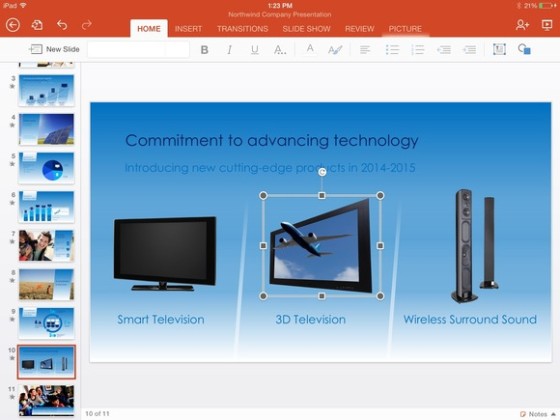This screenshot has width=560, height=420.
Task: Switch to the INSERT tab
Action: tap(188, 29)
